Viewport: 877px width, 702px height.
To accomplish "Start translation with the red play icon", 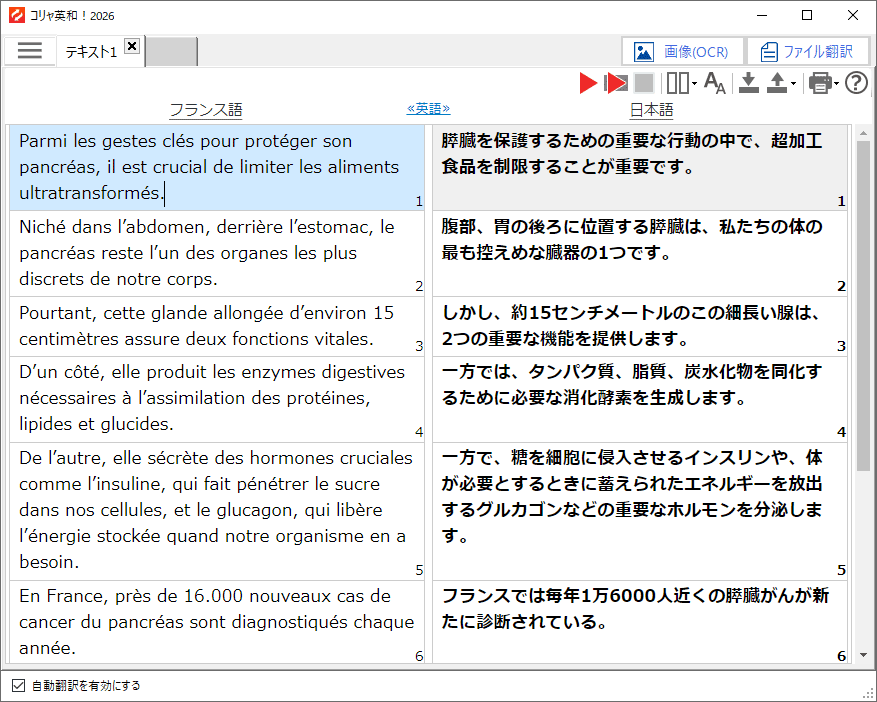I will click(x=588, y=83).
